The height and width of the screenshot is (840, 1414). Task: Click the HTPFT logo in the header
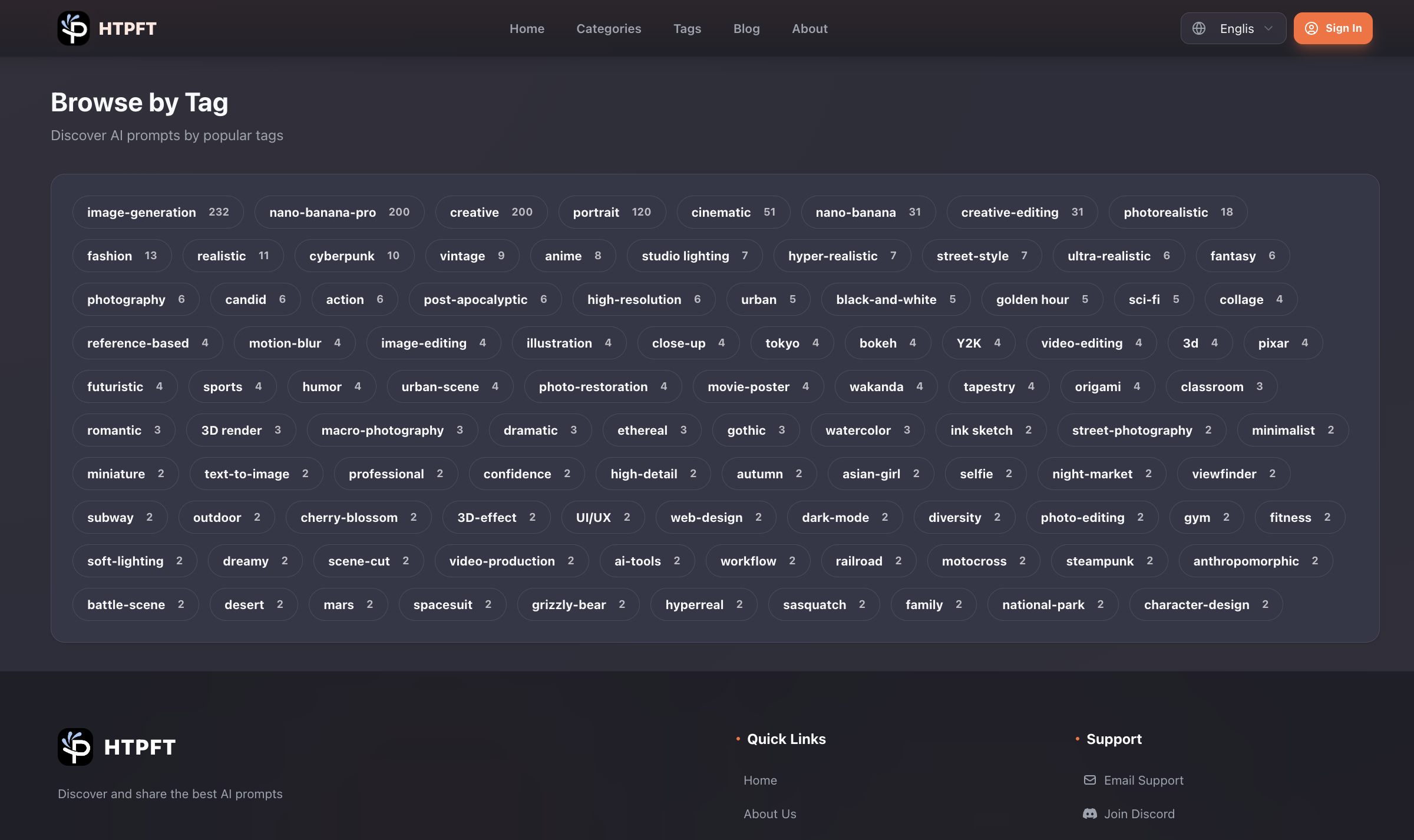[107, 28]
